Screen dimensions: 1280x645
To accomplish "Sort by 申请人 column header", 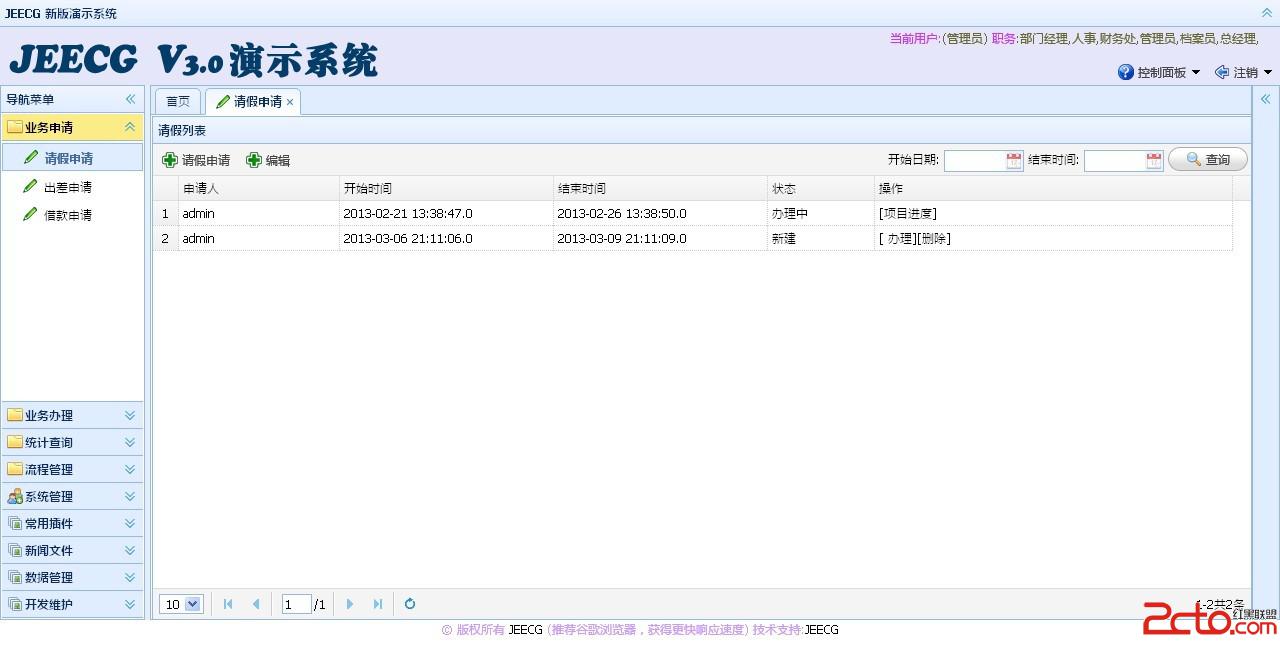I will pos(259,188).
